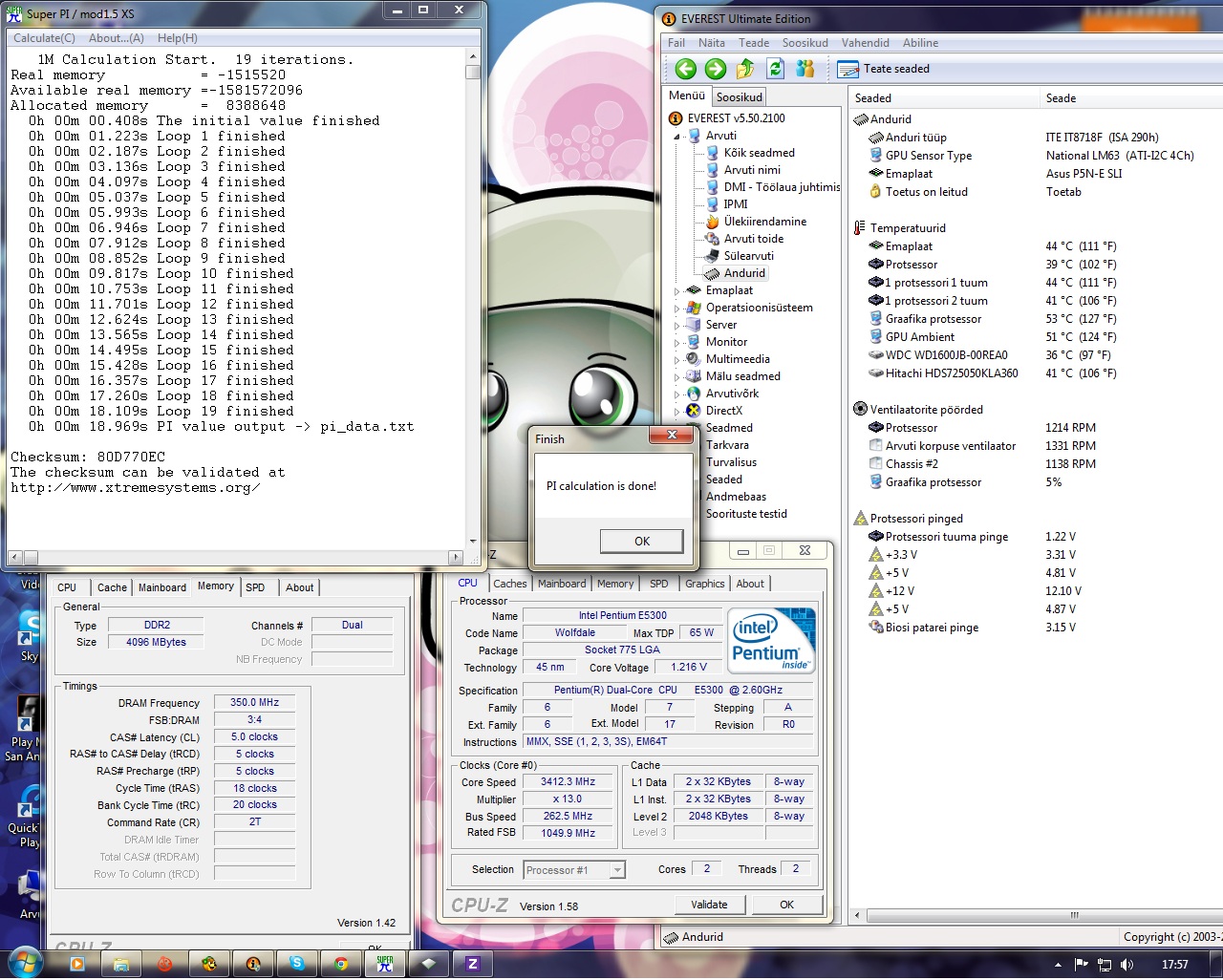Switch to the Soosikud tab in EVEREST sidebar
Screen dimensions: 1223x980
[x=740, y=97]
